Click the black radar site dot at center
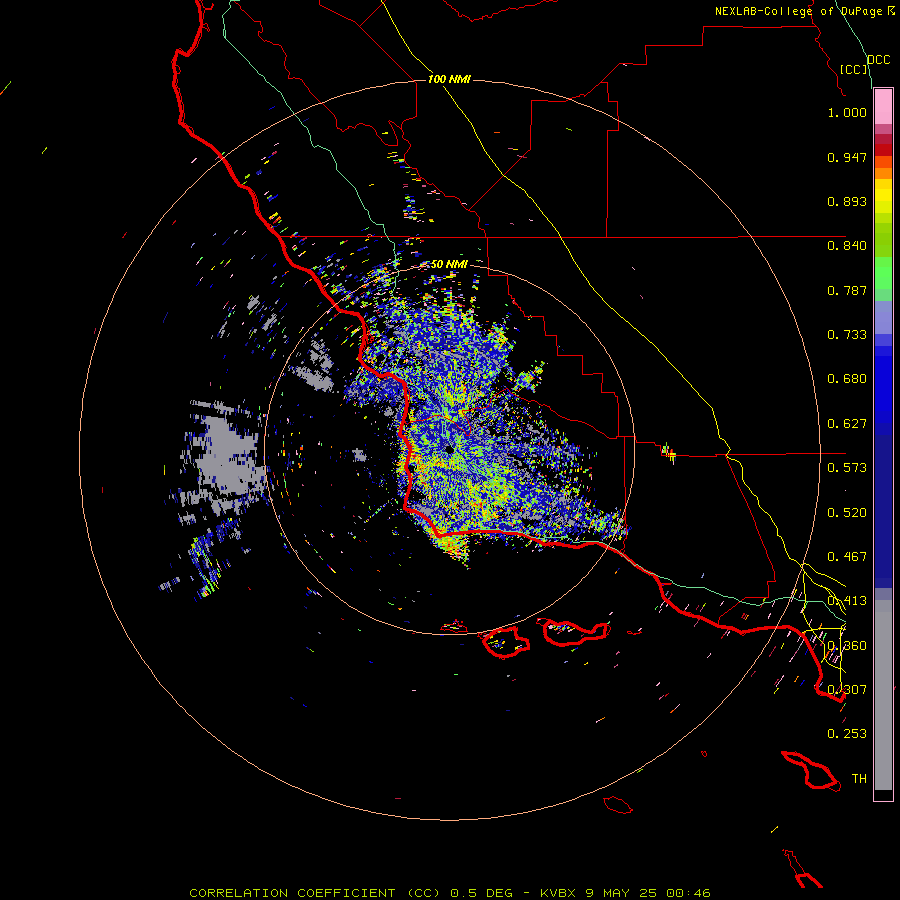900x900 pixels. 449,450
